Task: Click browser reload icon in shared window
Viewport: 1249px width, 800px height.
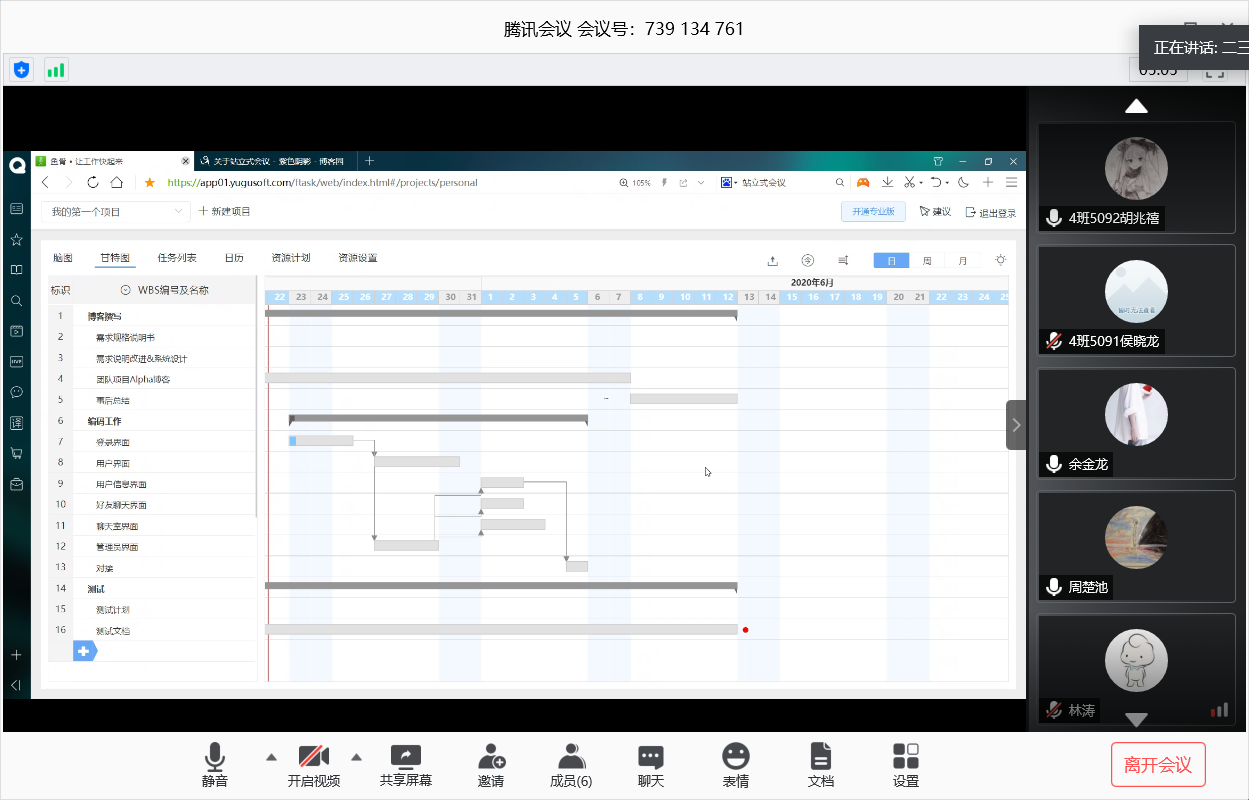Action: [x=93, y=182]
